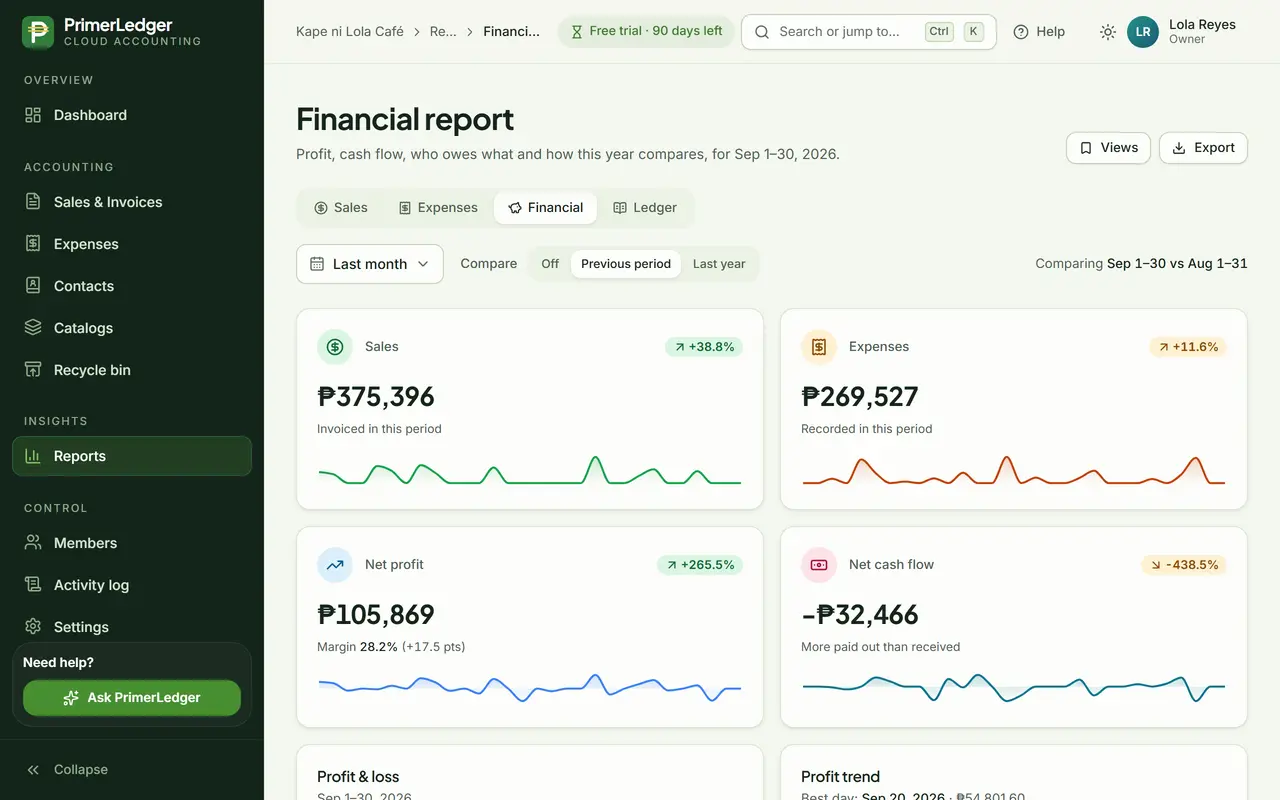Toggle the light/dark theme sun icon
Screen dimensions: 1280x800
pyautogui.click(x=1107, y=32)
